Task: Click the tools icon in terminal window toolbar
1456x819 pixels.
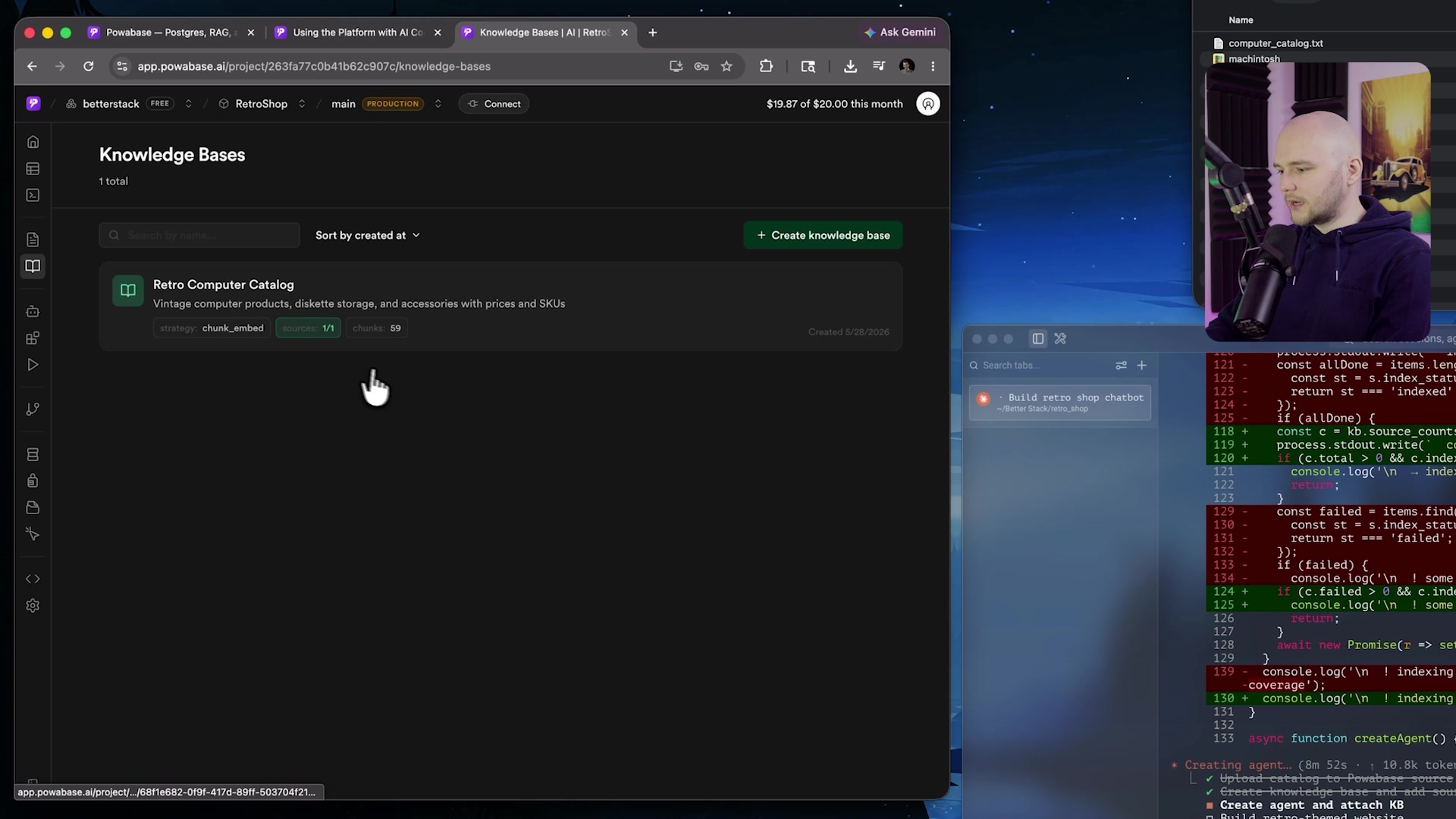Action: click(1060, 338)
